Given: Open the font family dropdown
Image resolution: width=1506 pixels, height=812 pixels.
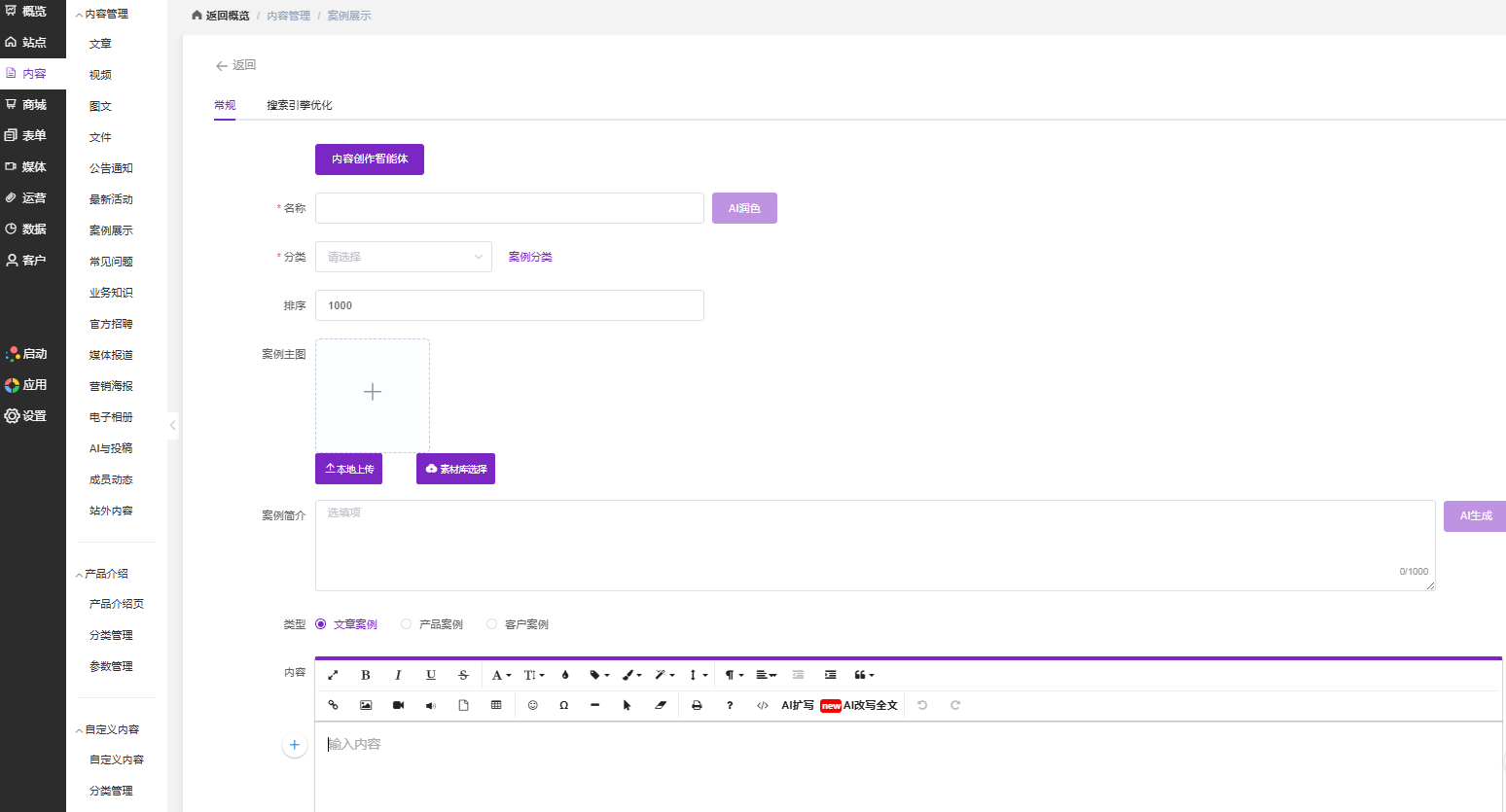Looking at the screenshot, I should click(x=501, y=675).
